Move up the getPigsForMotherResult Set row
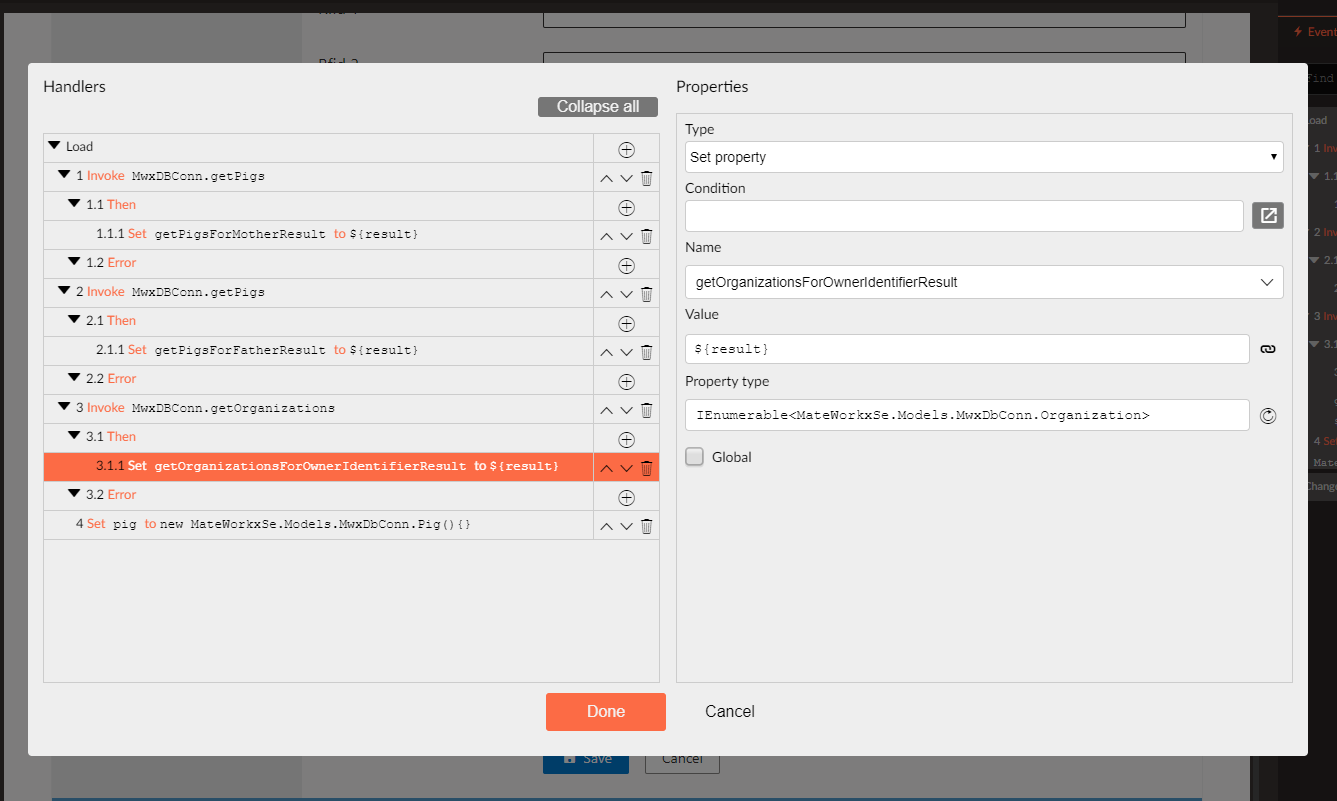This screenshot has height=801, width=1337. (606, 237)
